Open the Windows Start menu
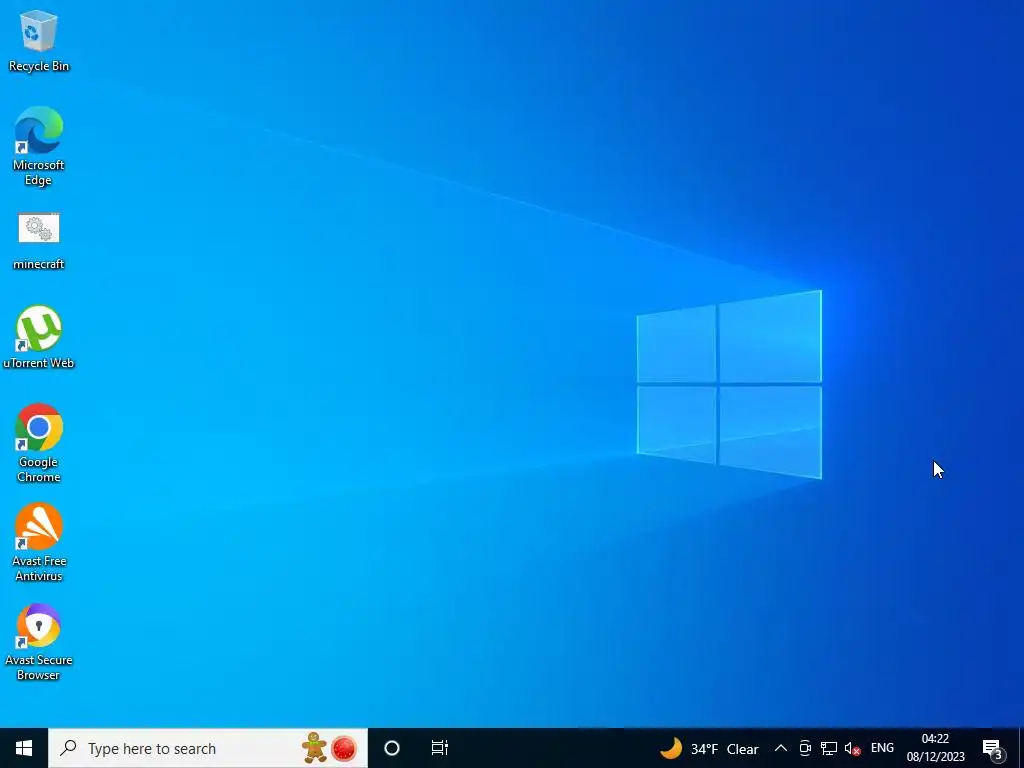The height and width of the screenshot is (768, 1024). tap(24, 748)
